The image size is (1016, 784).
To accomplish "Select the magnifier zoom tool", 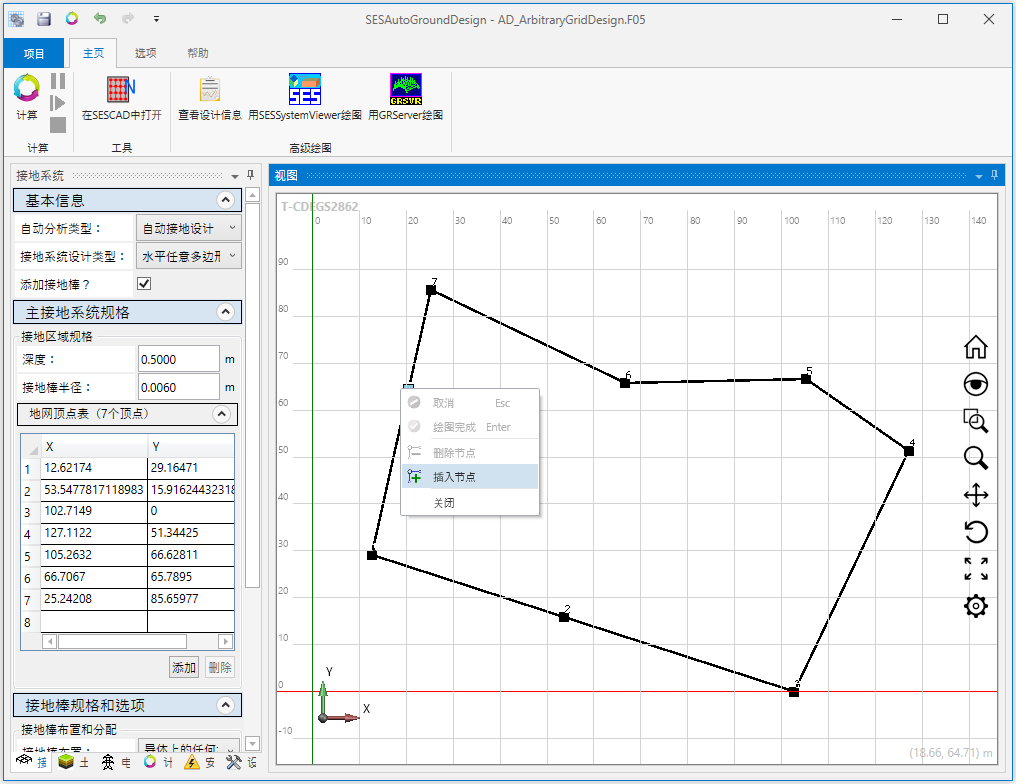I will pos(976,458).
